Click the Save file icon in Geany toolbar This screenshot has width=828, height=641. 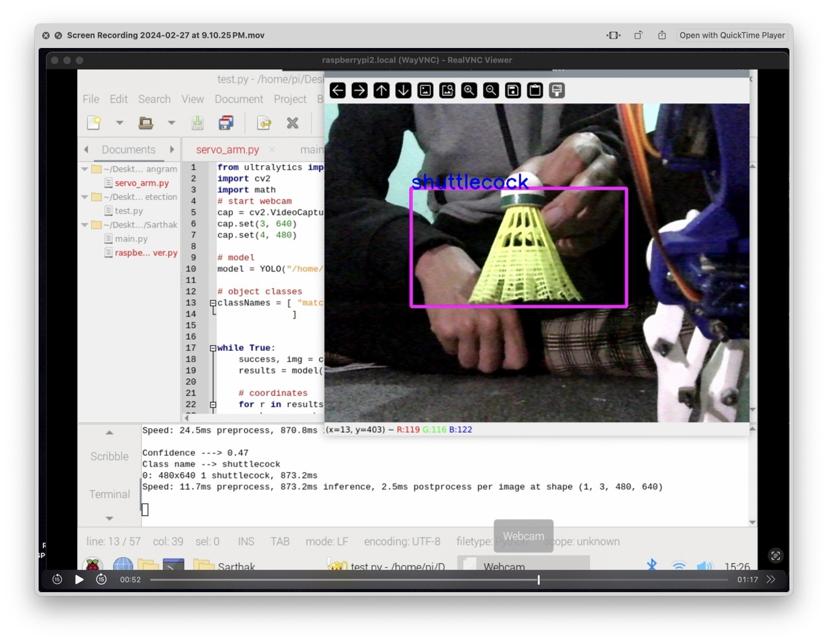tap(197, 122)
